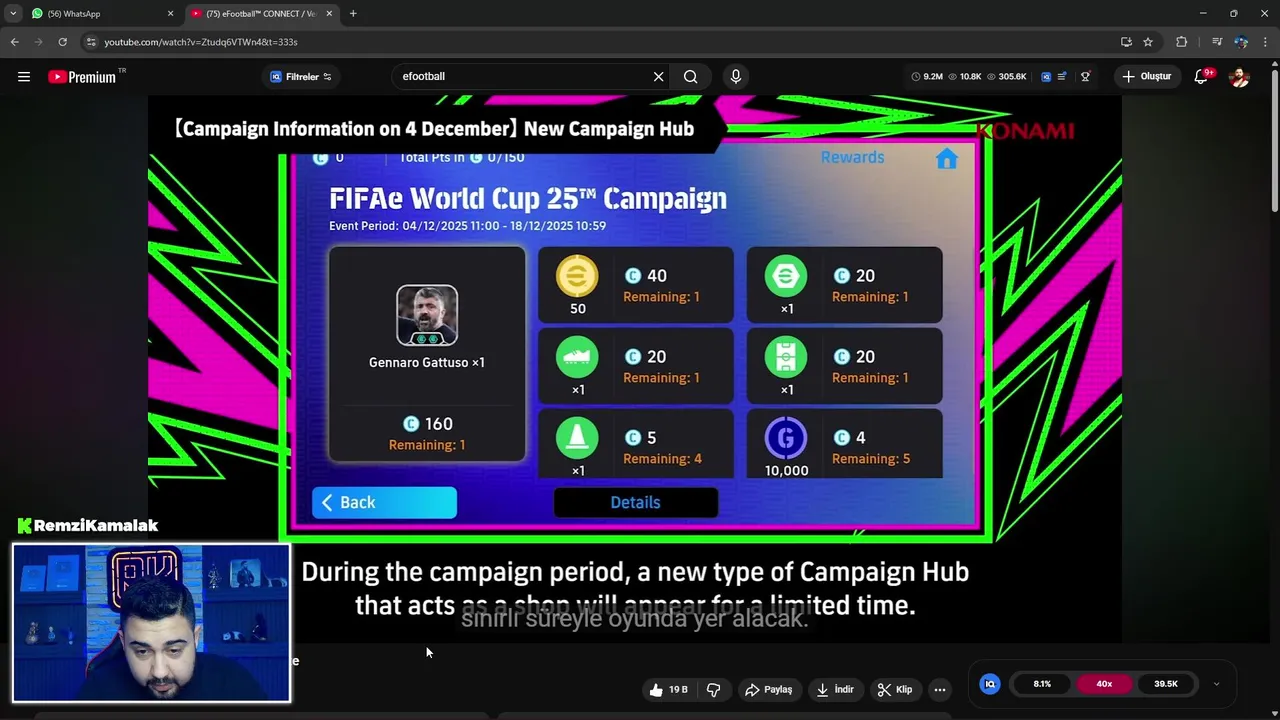Click the RemziKamalak channel watermark
This screenshot has width=1280, height=720.
88,526
